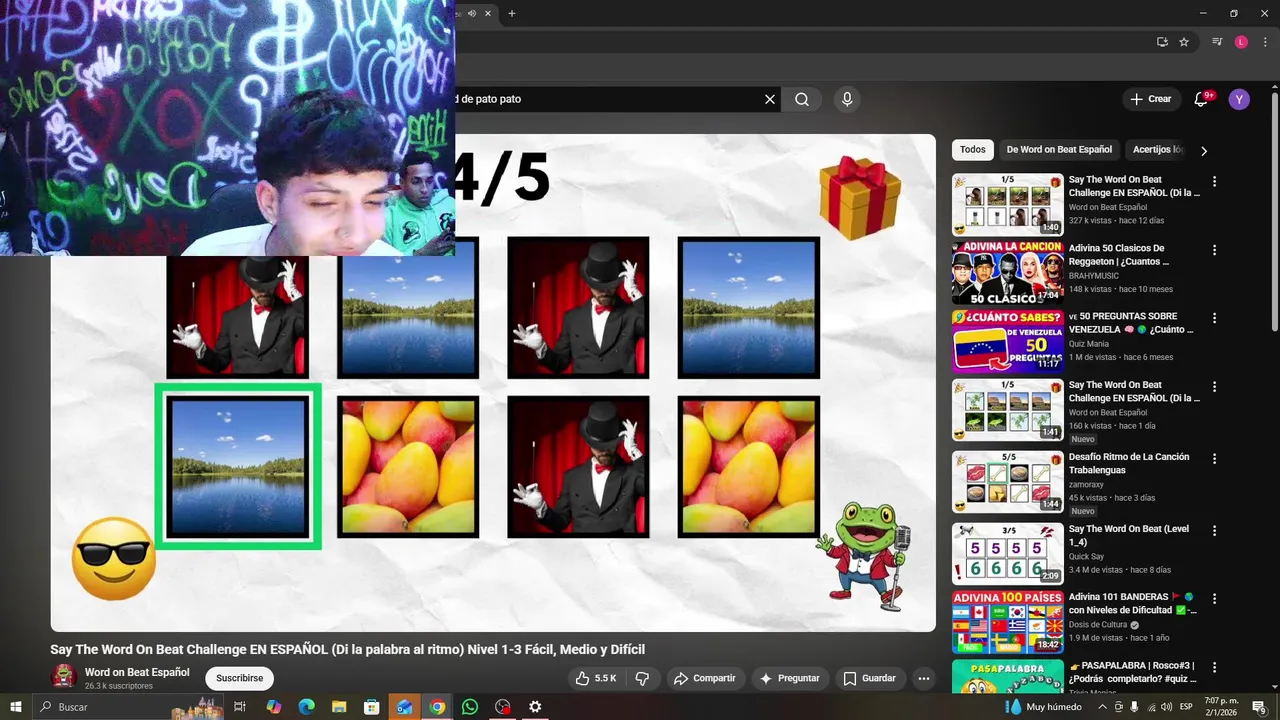
Task: Open Task View on the taskbar
Action: (x=240, y=707)
